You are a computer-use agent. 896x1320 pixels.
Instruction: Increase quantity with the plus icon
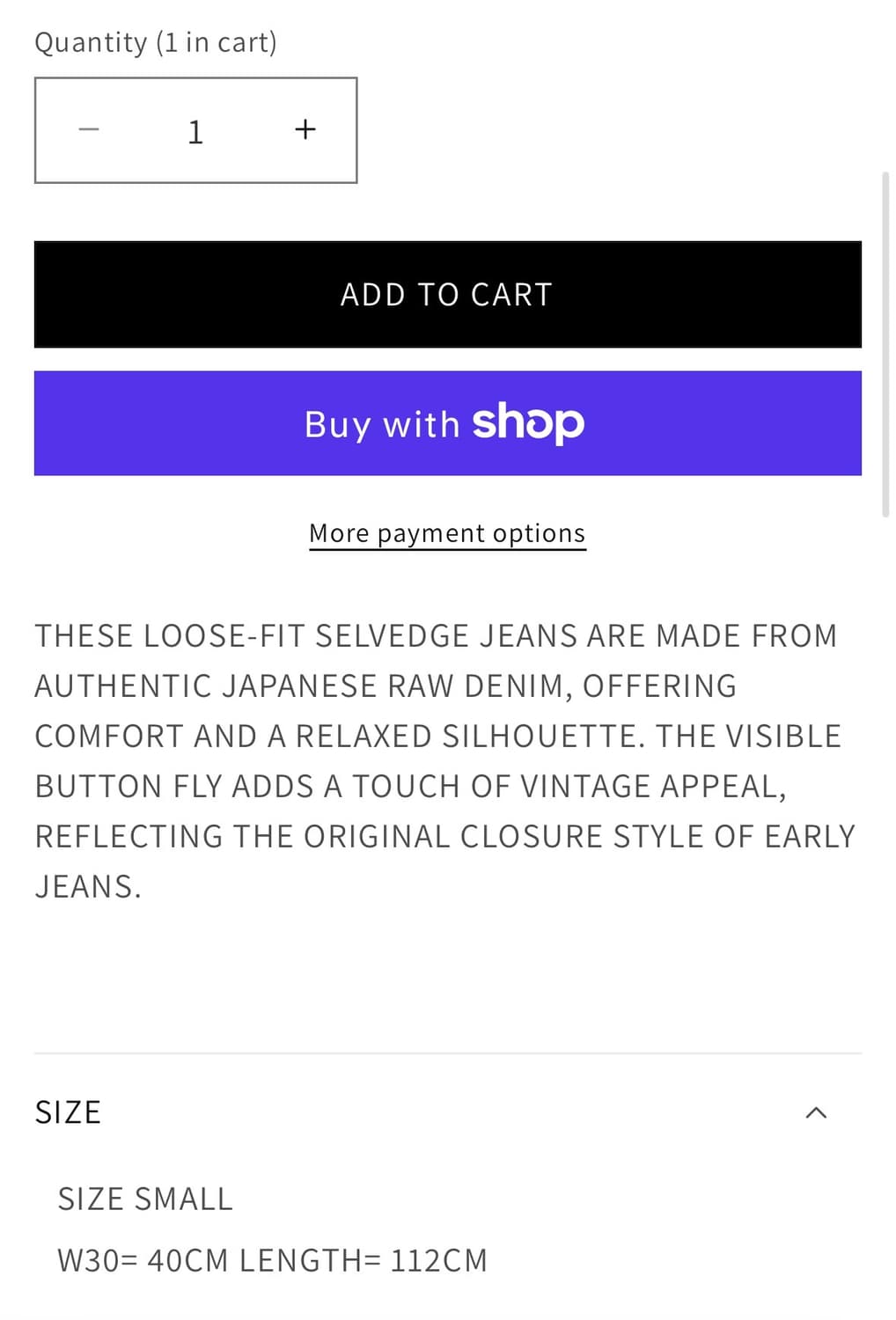(305, 130)
